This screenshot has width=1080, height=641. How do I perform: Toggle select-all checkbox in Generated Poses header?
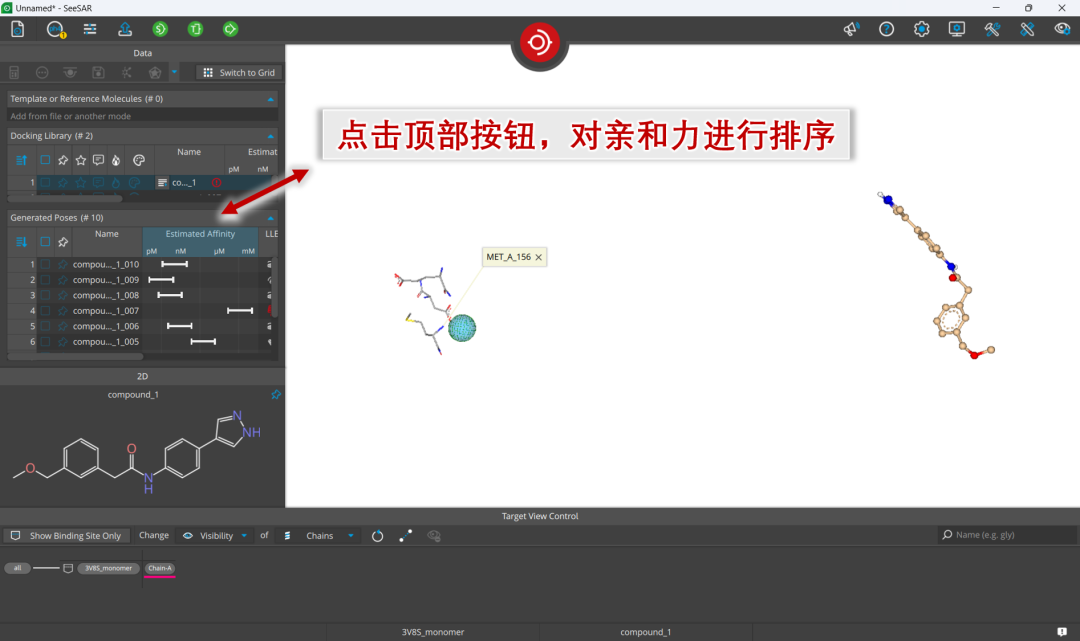tap(45, 242)
